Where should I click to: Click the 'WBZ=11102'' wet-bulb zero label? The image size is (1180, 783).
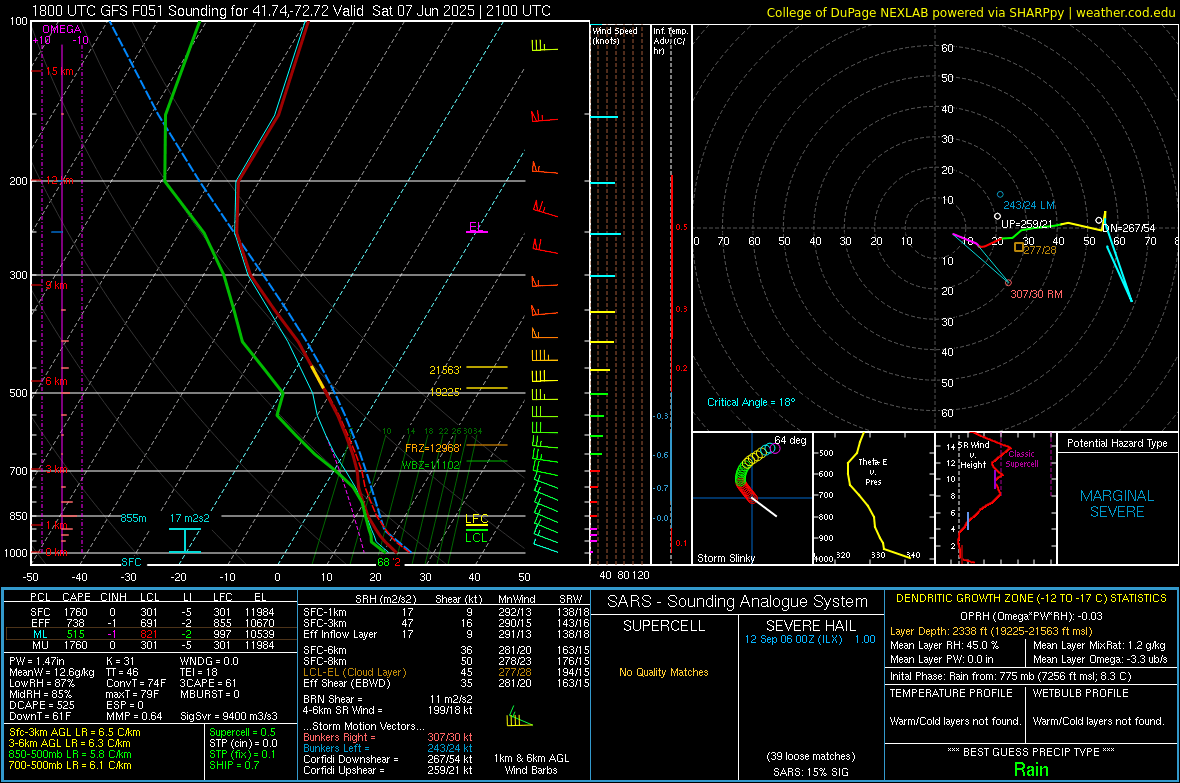coord(431,465)
